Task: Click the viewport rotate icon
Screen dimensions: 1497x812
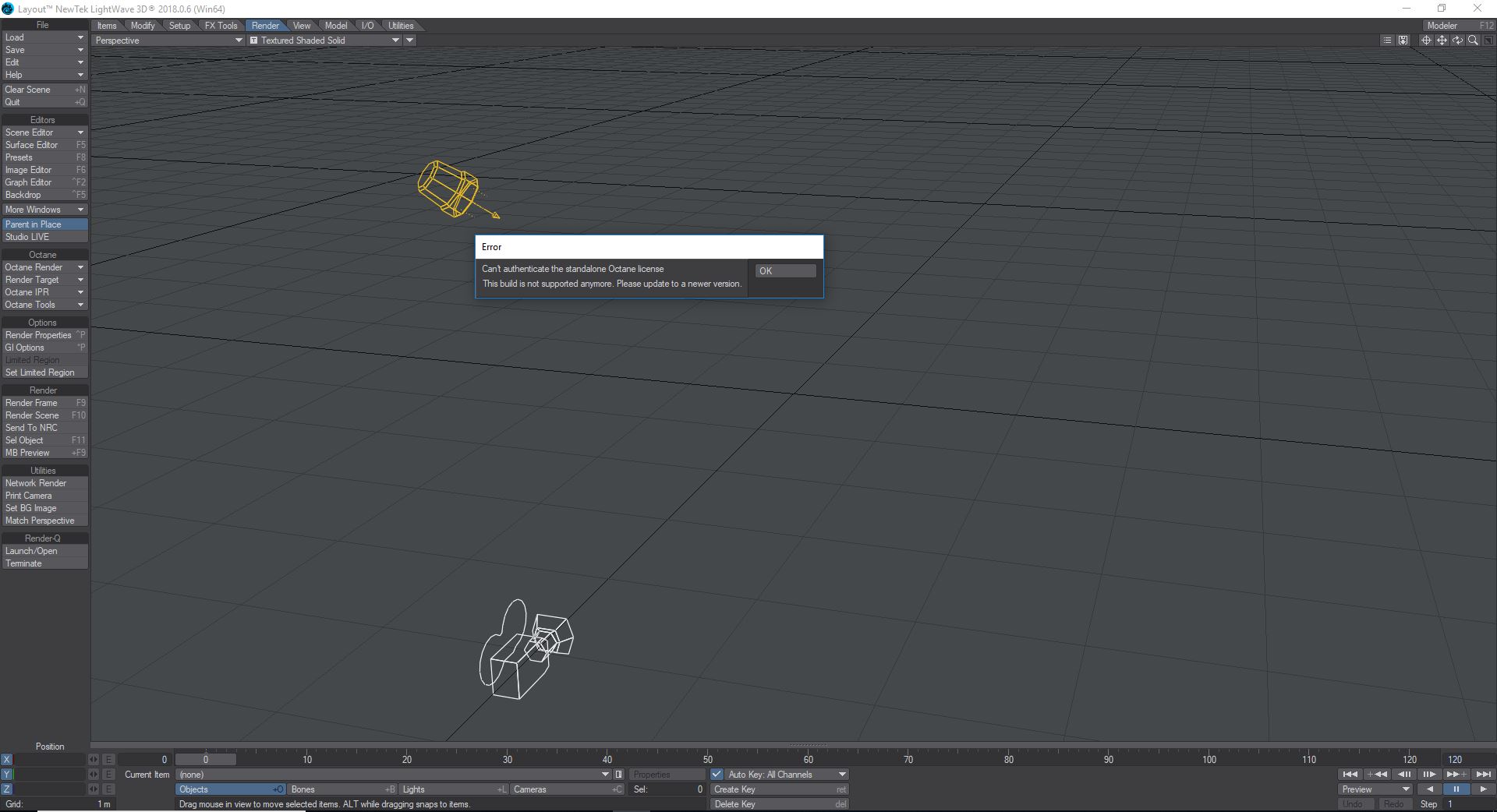Action: click(x=1457, y=41)
